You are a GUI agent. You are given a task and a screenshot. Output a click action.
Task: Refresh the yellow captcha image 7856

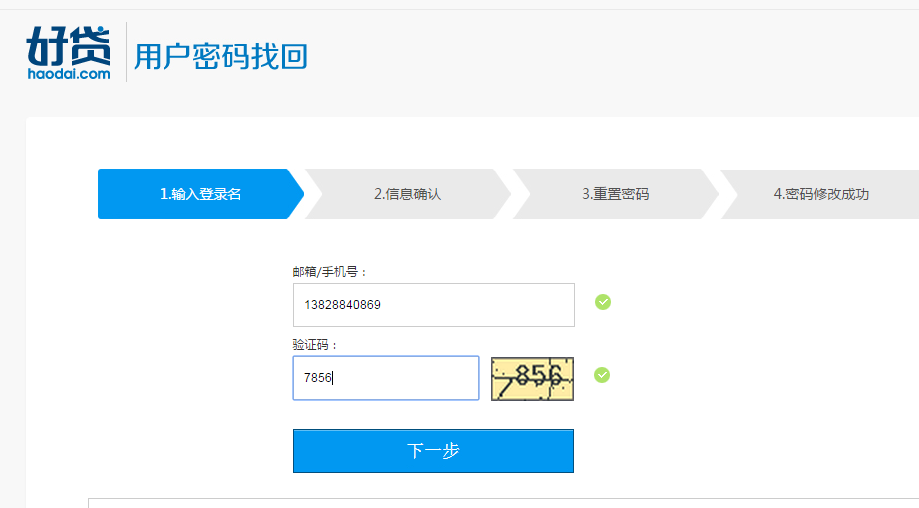coord(532,379)
